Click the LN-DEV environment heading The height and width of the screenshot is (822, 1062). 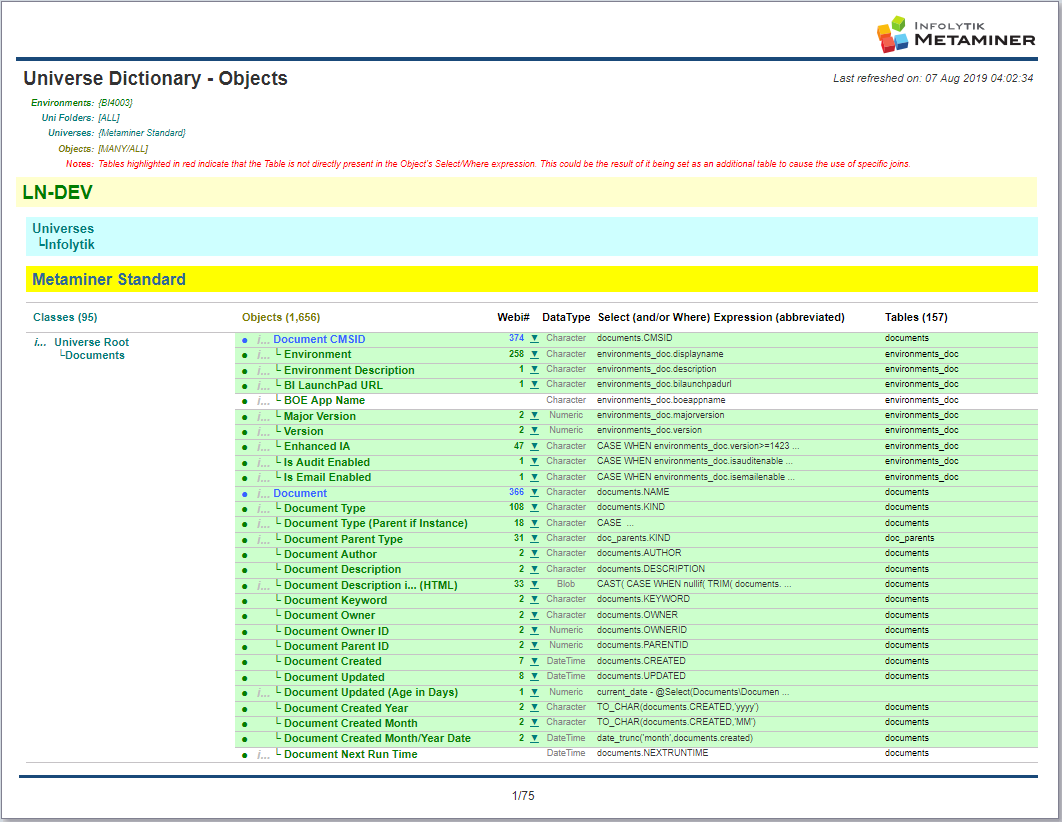point(58,192)
